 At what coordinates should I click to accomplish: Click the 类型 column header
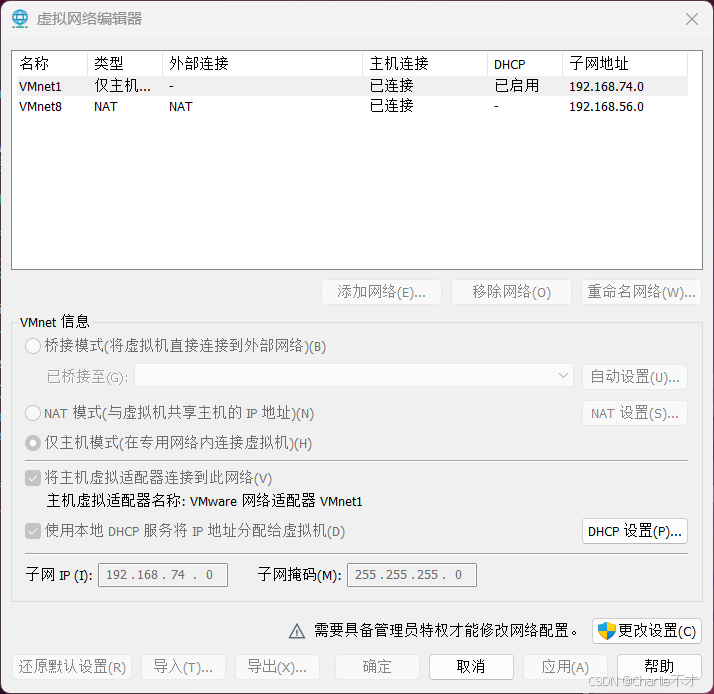125,63
